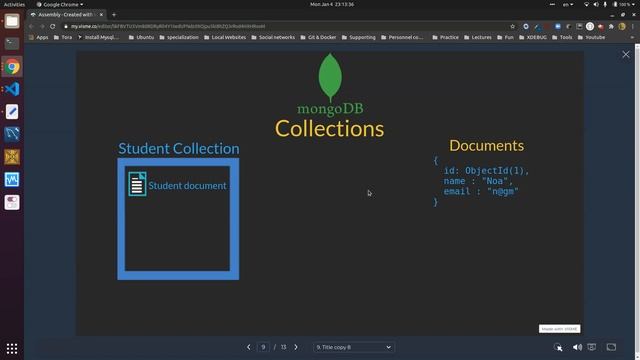Open the Chrome extensions puzzle icon

pyautogui.click(x=611, y=26)
